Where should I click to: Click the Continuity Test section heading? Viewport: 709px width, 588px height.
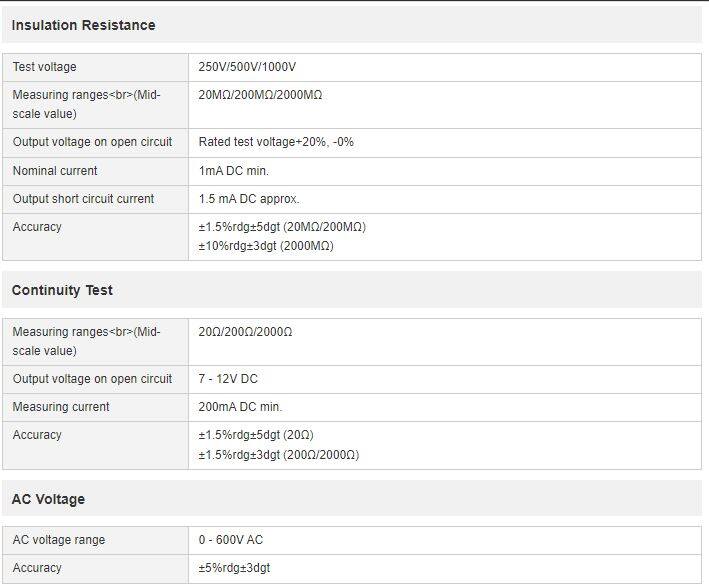click(x=62, y=290)
